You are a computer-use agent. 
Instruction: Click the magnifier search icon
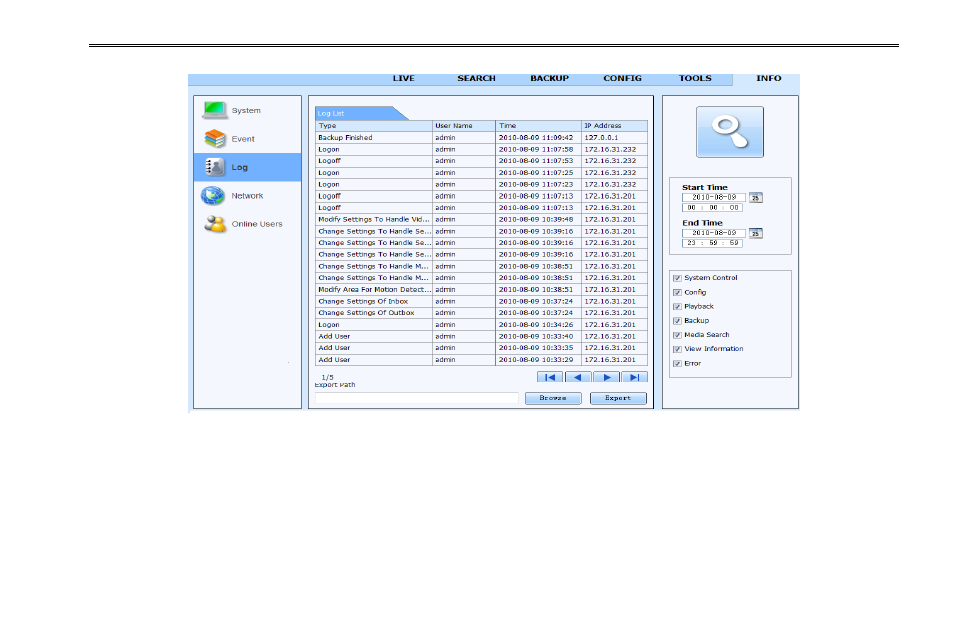point(730,132)
